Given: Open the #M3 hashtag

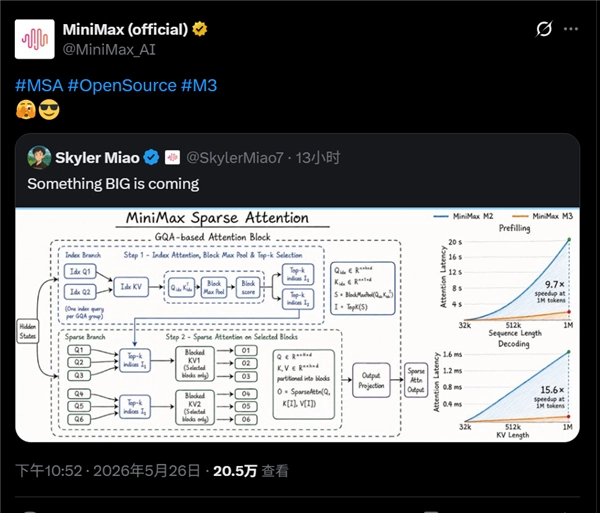Looking at the screenshot, I should coord(199,85).
